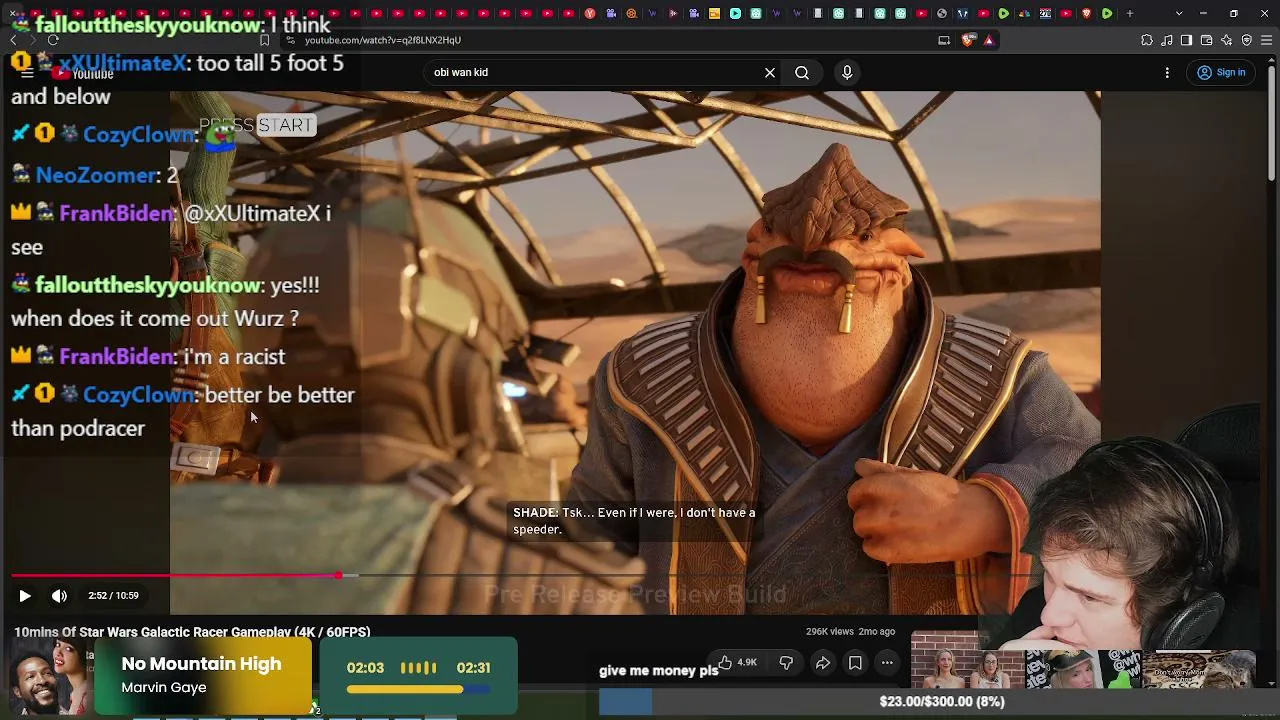
Task: Click the install/cast screen icon in address bar
Action: 944,40
